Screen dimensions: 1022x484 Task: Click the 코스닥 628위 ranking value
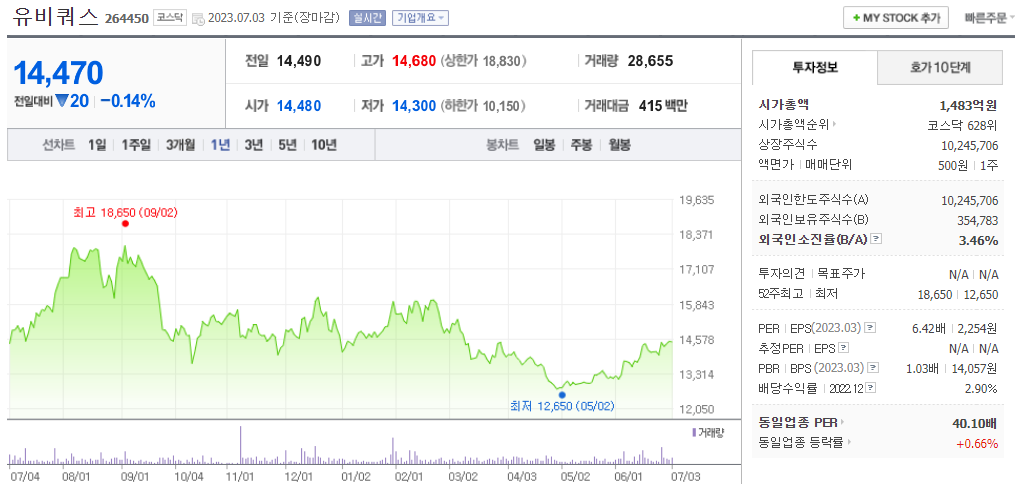coord(963,124)
